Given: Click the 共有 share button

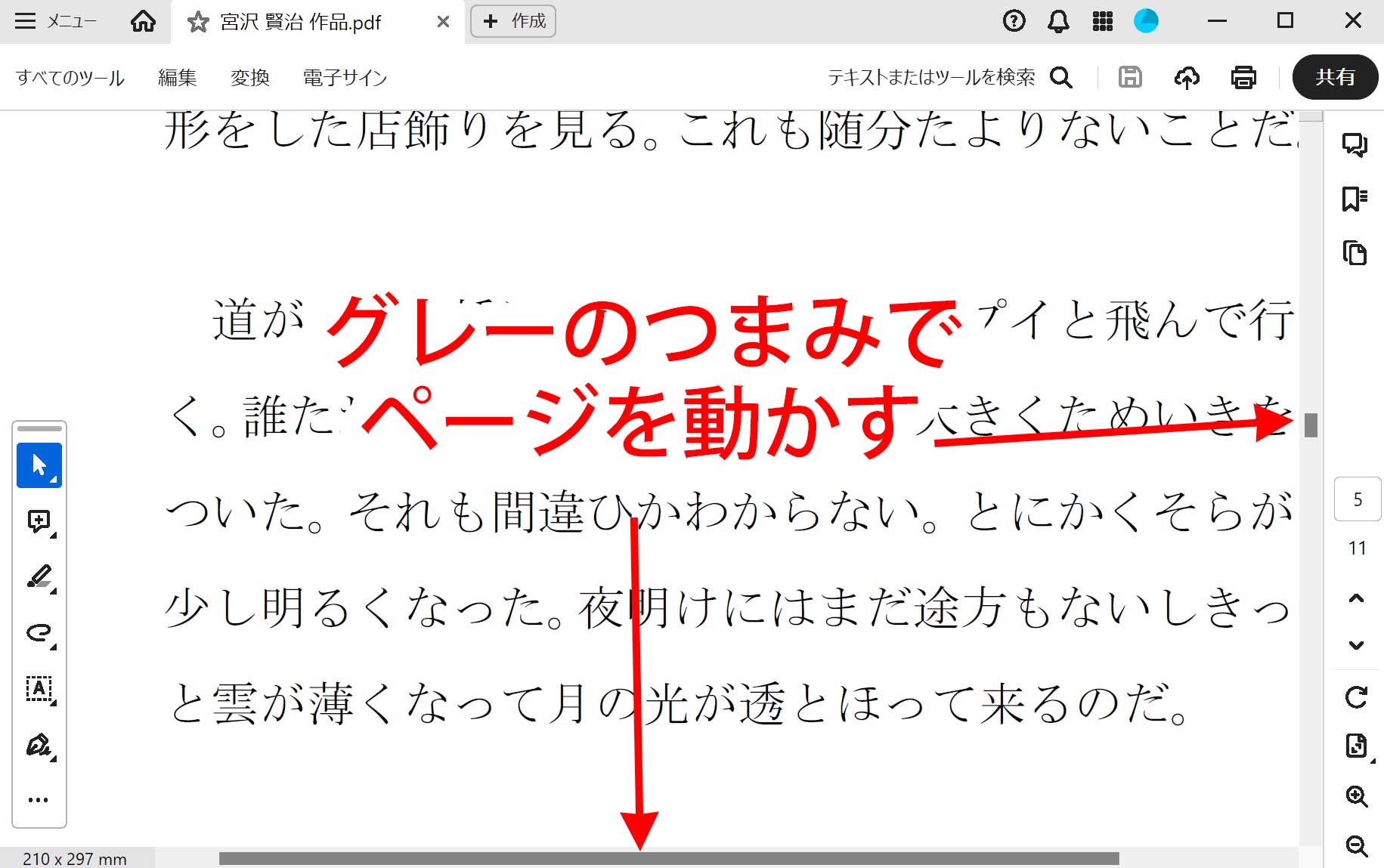Looking at the screenshot, I should (x=1335, y=77).
